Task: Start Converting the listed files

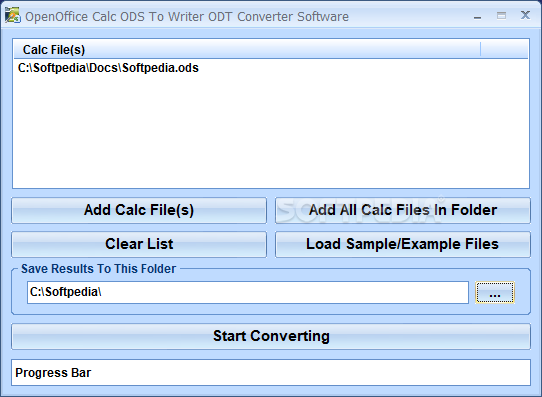Action: (x=271, y=336)
